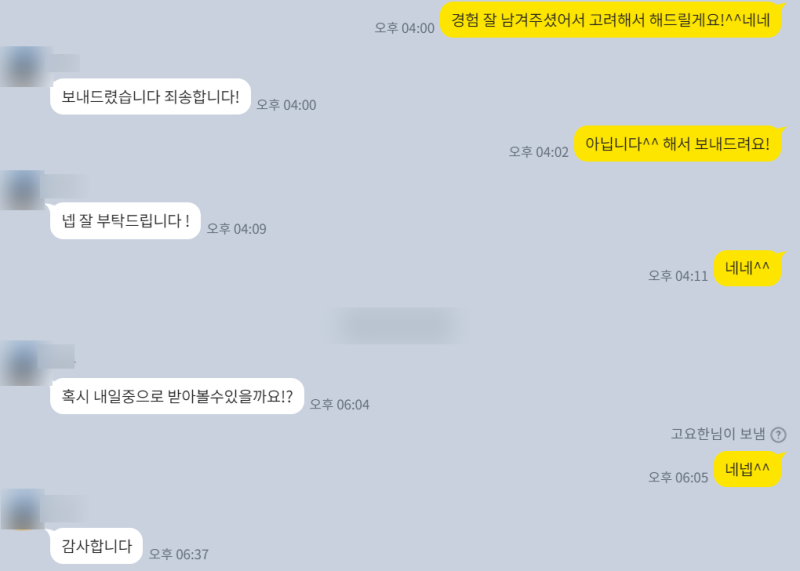Select the yellow 아닙니다^^ 해서 보내드려요! bubble
This screenshot has height=571, width=800.
click(678, 144)
